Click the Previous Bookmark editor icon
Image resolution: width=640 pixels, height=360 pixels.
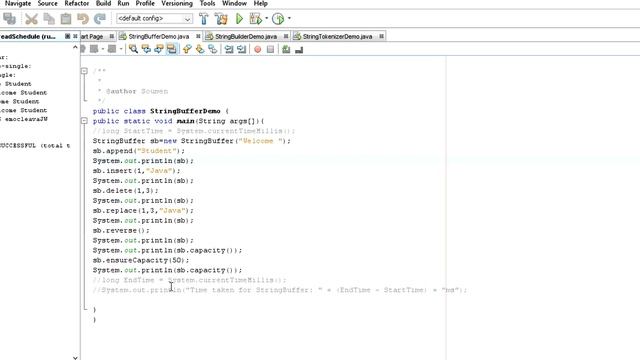[x=187, y=49]
